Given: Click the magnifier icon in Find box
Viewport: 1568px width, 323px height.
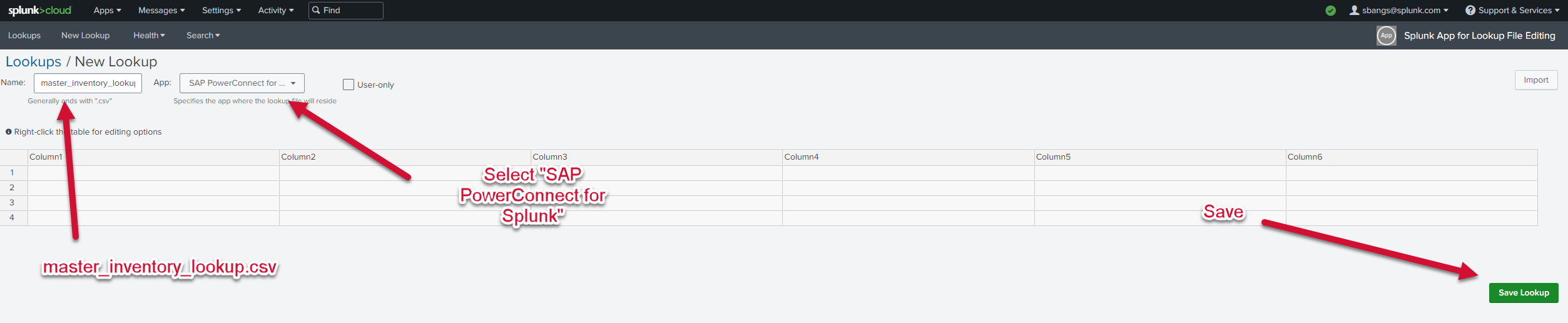Looking at the screenshot, I should tap(316, 11).
